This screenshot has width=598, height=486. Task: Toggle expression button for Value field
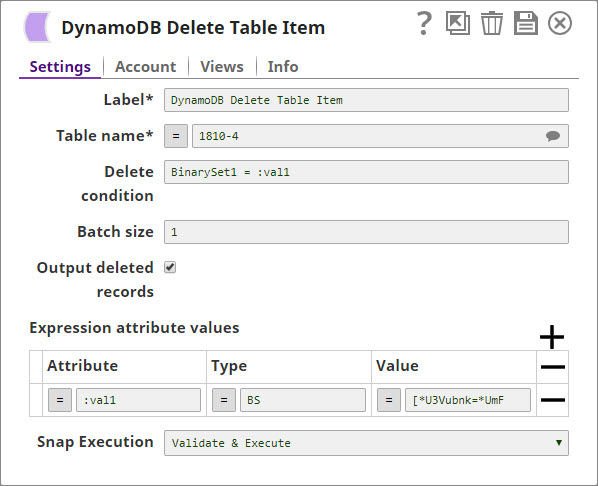coord(389,400)
